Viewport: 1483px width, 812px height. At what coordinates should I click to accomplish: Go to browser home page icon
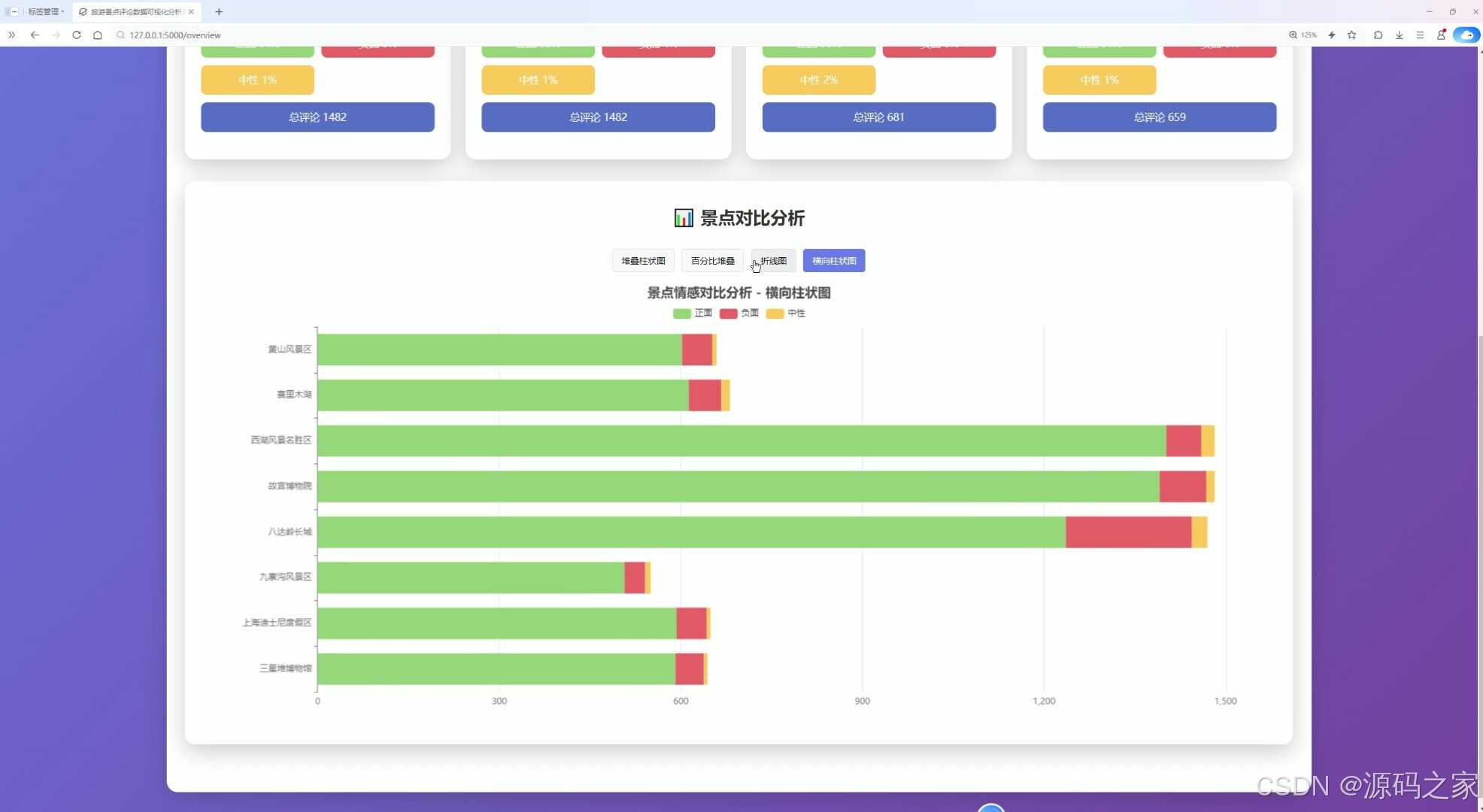coord(98,35)
